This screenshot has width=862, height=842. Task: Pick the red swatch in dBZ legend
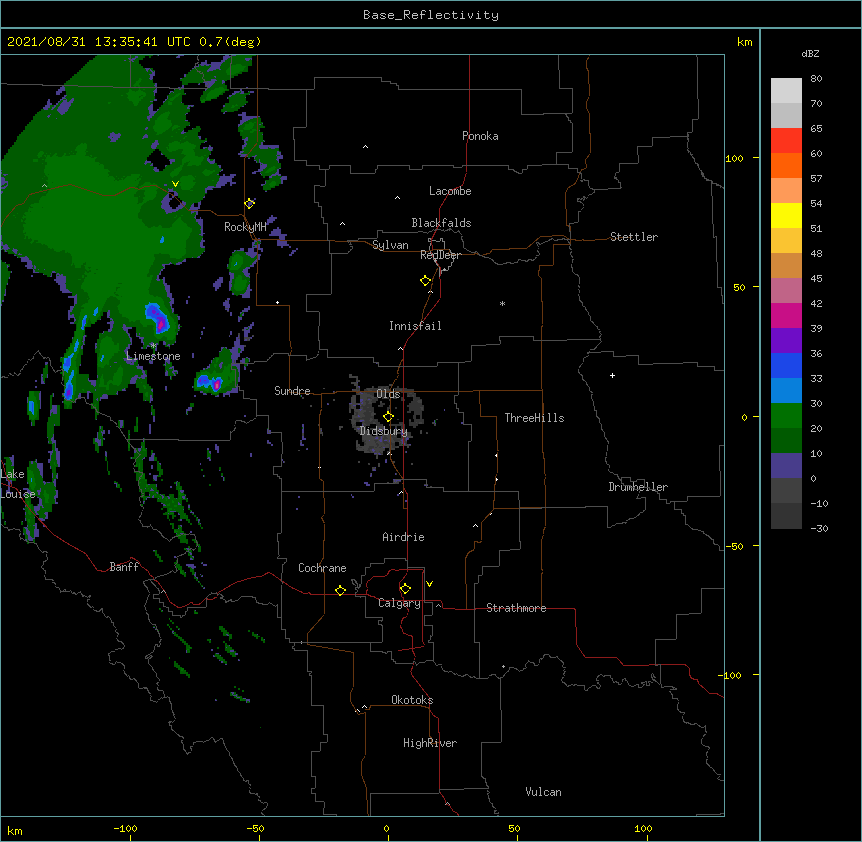tap(786, 141)
